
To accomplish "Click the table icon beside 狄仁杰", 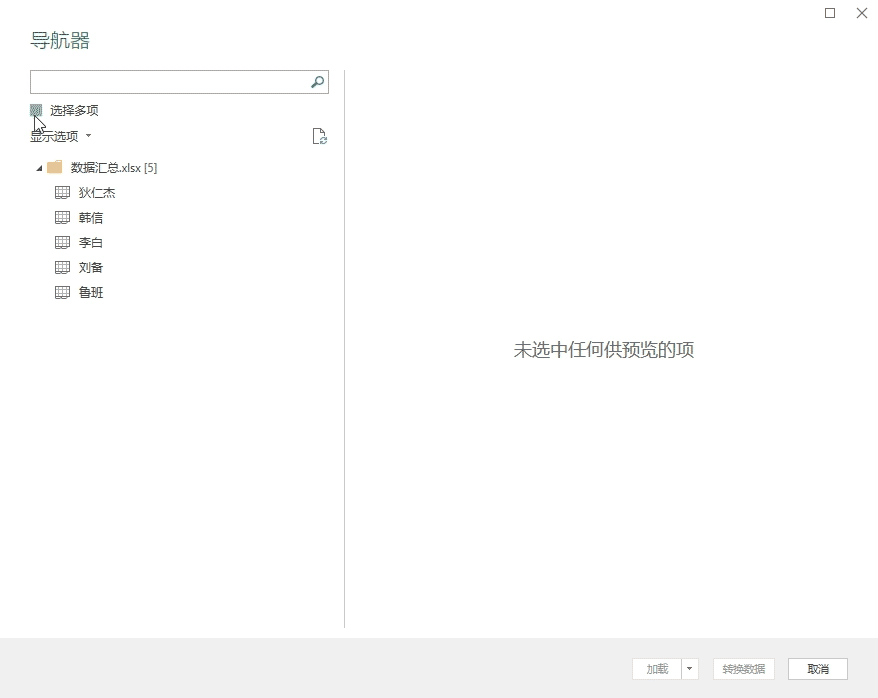I will pos(62,193).
